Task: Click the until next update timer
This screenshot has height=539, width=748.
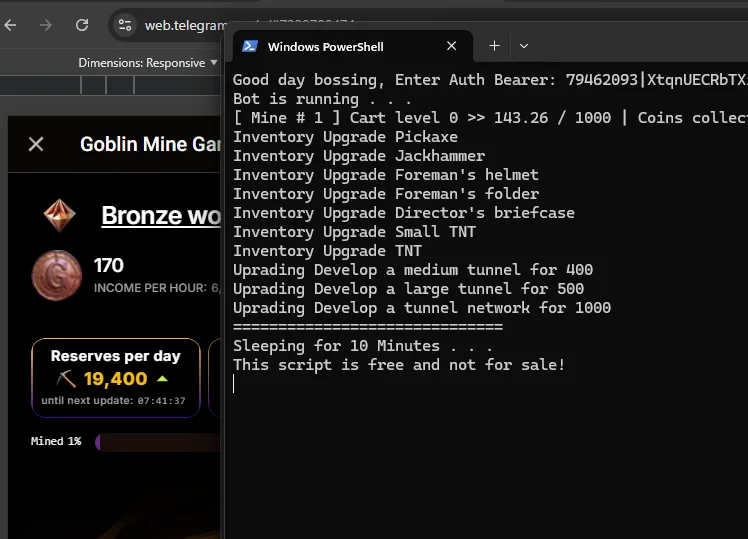Action: coord(114,401)
